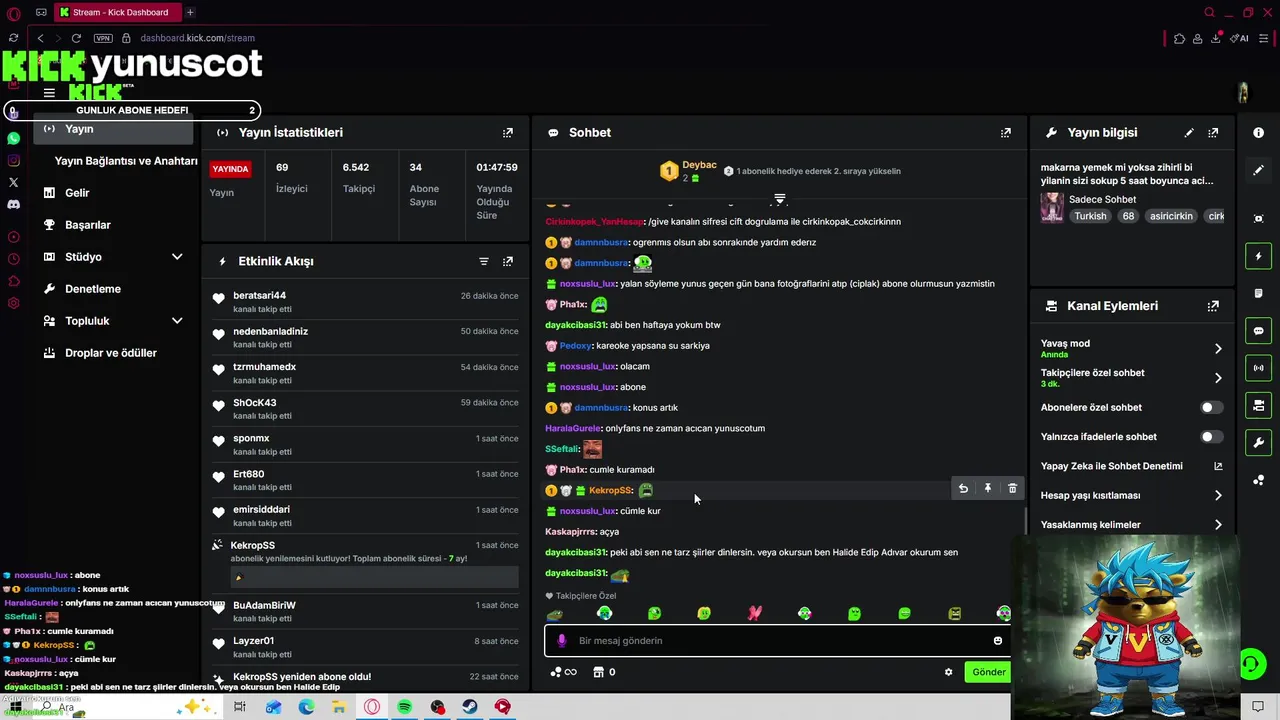Pop out the Yayın İstatistikleri panel
The image size is (1280, 720).
(x=508, y=132)
